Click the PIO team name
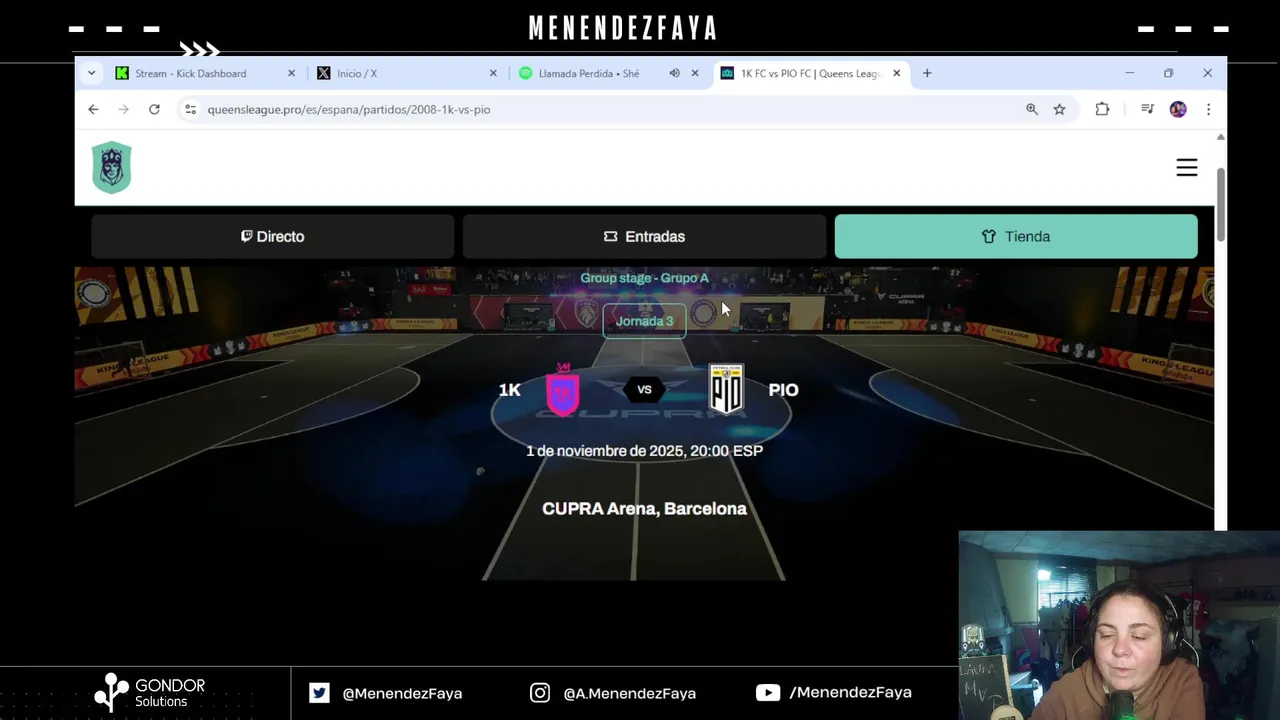This screenshot has width=1280, height=720. 783,390
